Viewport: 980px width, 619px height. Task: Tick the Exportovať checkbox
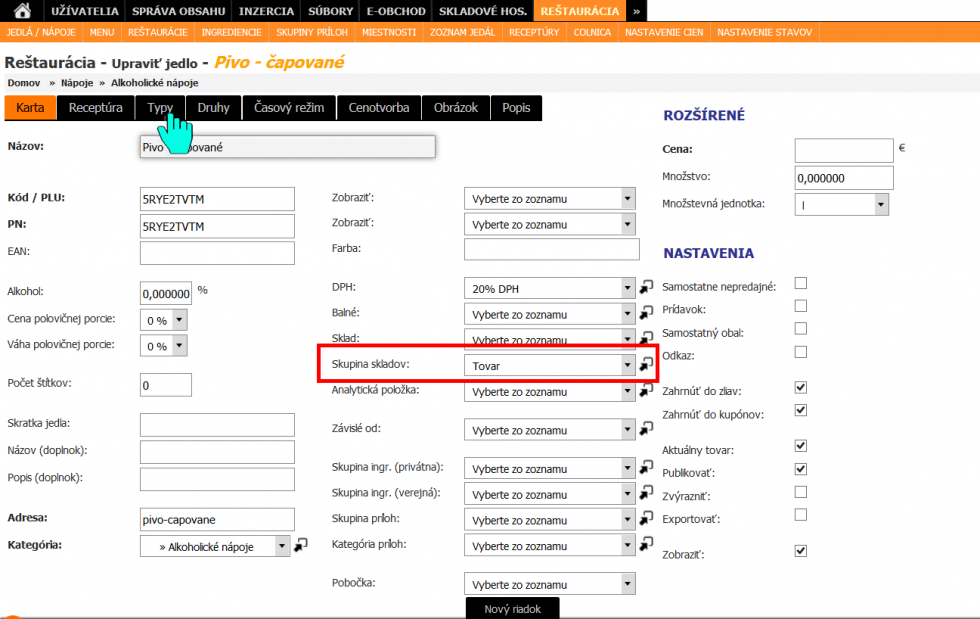(x=800, y=515)
